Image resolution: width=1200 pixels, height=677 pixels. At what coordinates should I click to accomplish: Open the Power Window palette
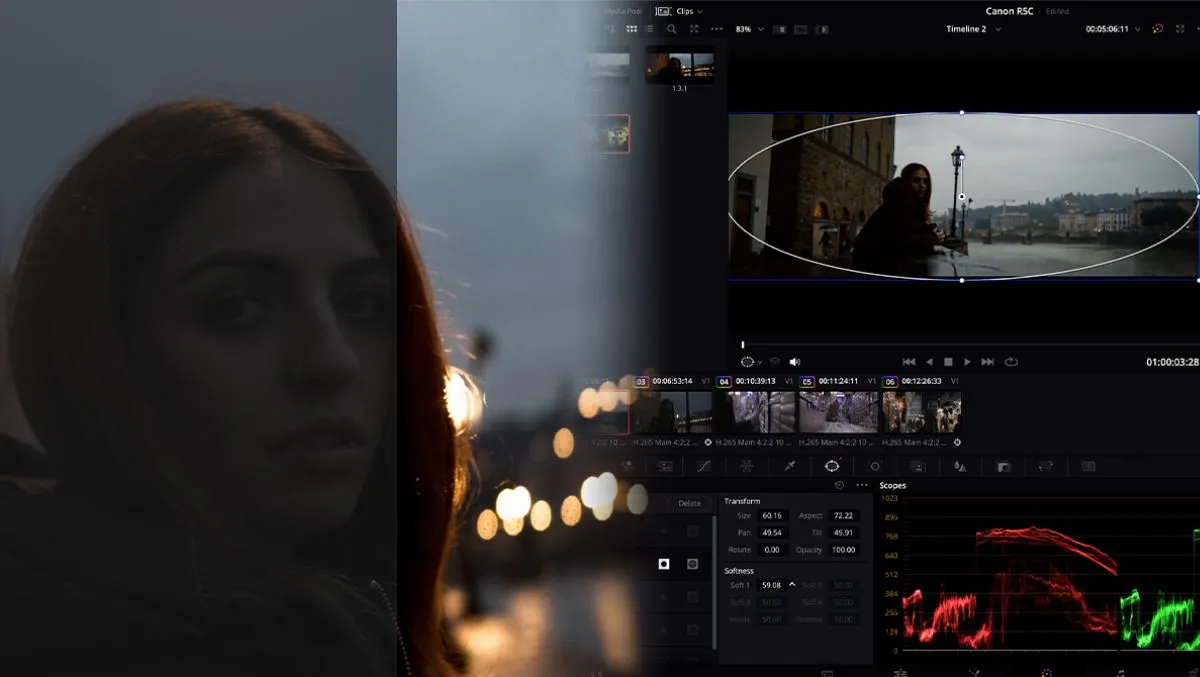click(831, 466)
